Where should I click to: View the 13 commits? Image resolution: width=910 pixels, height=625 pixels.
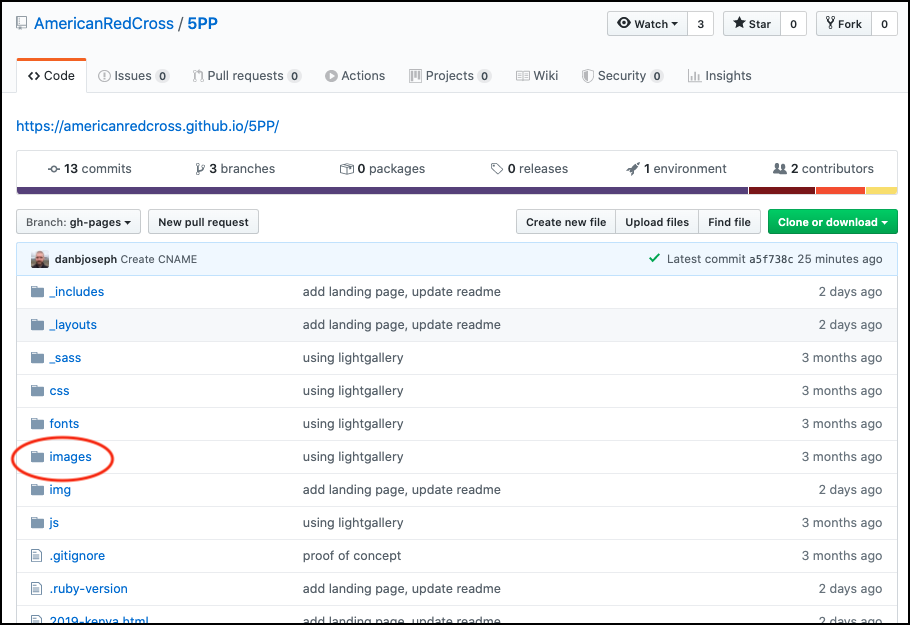pyautogui.click(x=89, y=169)
